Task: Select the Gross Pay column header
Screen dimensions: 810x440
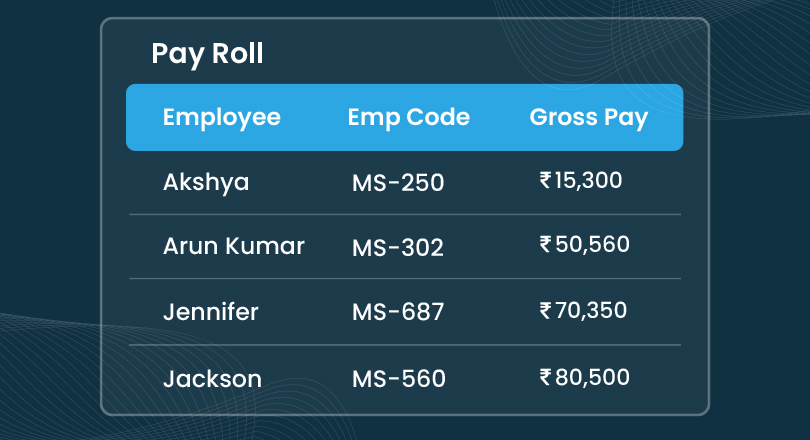Action: pos(588,117)
